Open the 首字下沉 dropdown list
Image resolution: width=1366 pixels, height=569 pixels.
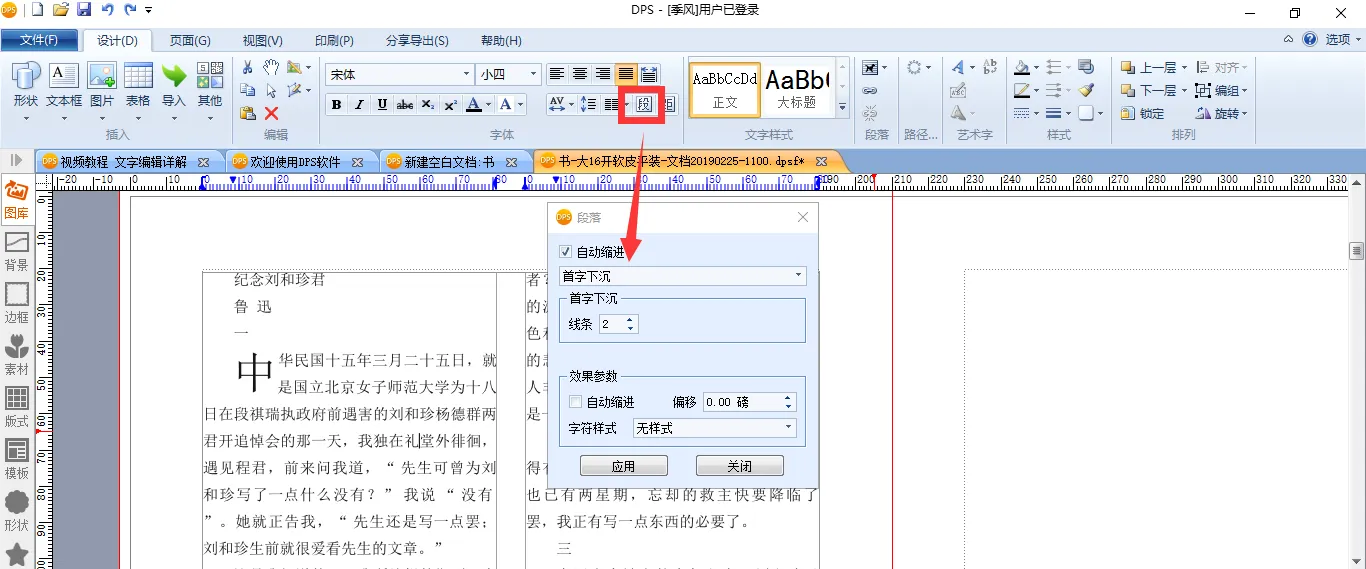(x=798, y=276)
